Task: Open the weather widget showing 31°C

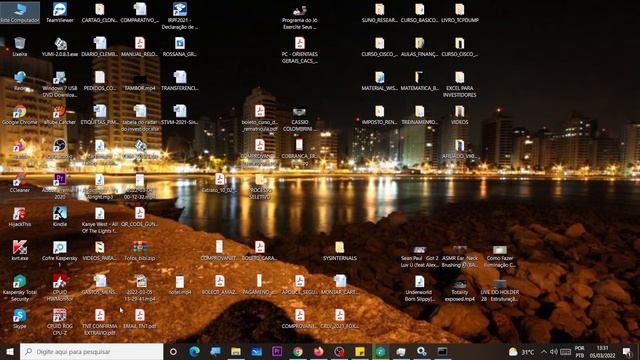Action: (522, 352)
